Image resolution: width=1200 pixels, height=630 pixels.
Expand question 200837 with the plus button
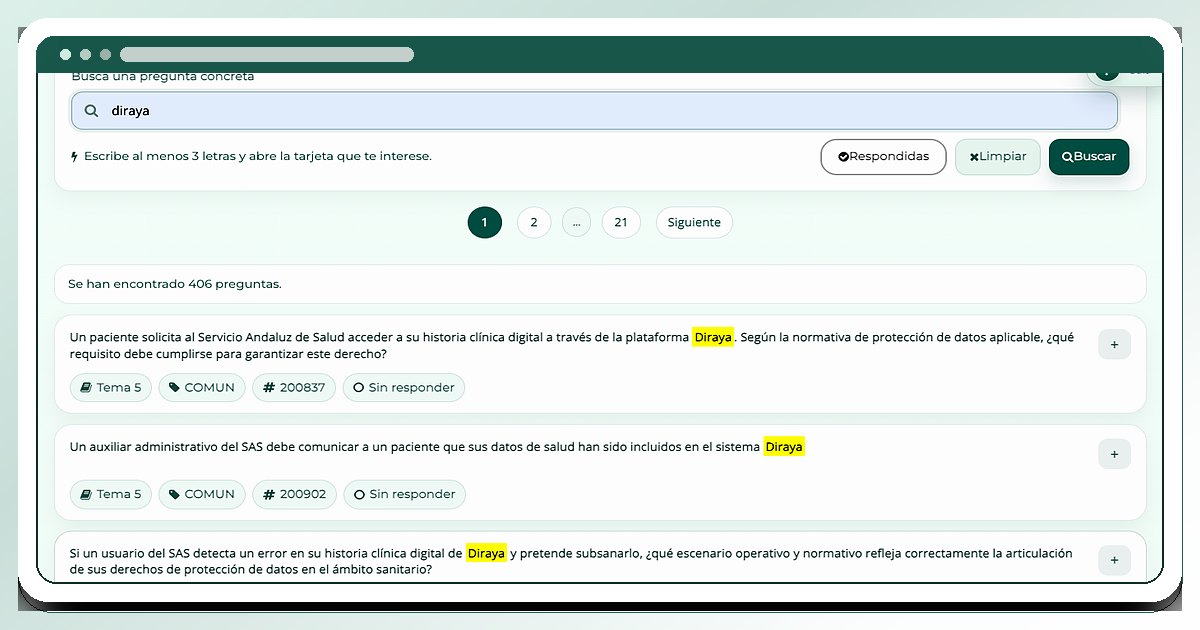(x=1114, y=344)
